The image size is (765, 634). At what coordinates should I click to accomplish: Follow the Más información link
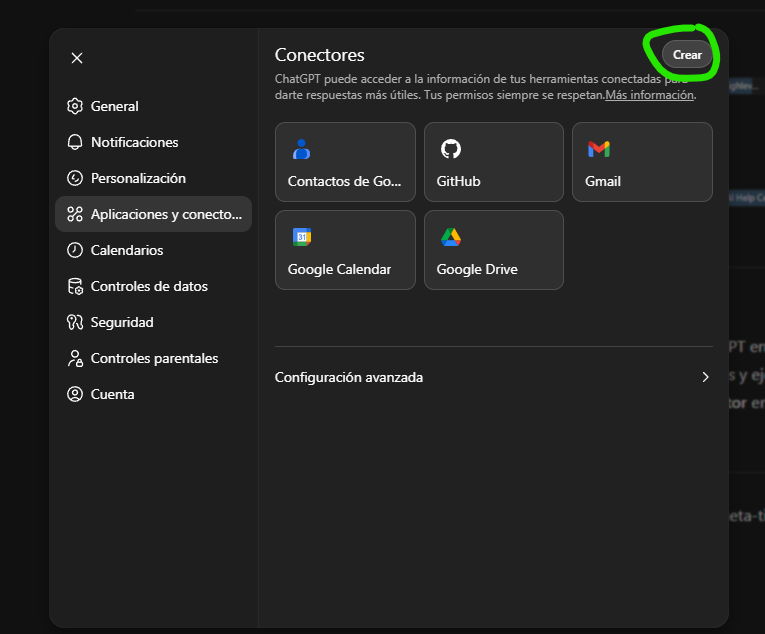(649, 95)
